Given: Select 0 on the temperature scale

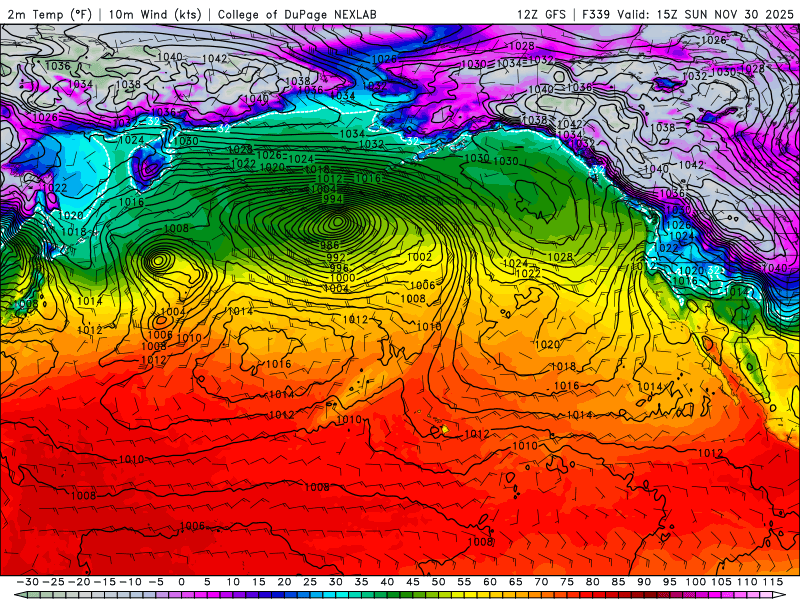Looking at the screenshot, I should (x=182, y=582).
